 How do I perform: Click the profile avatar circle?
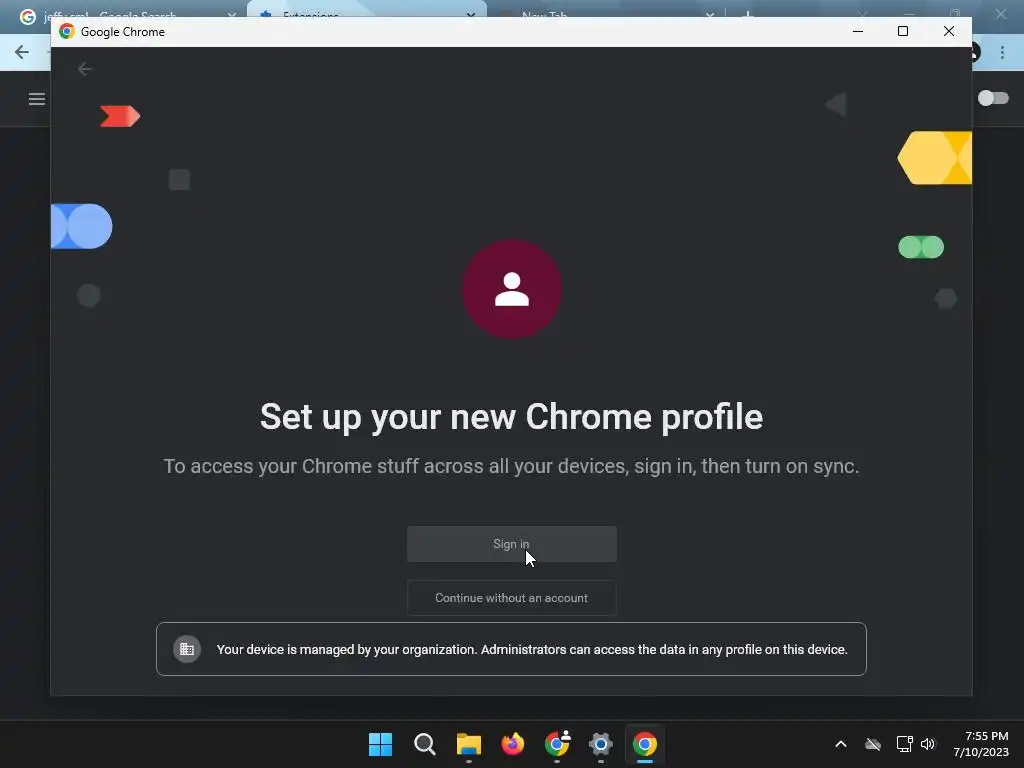tap(512, 289)
